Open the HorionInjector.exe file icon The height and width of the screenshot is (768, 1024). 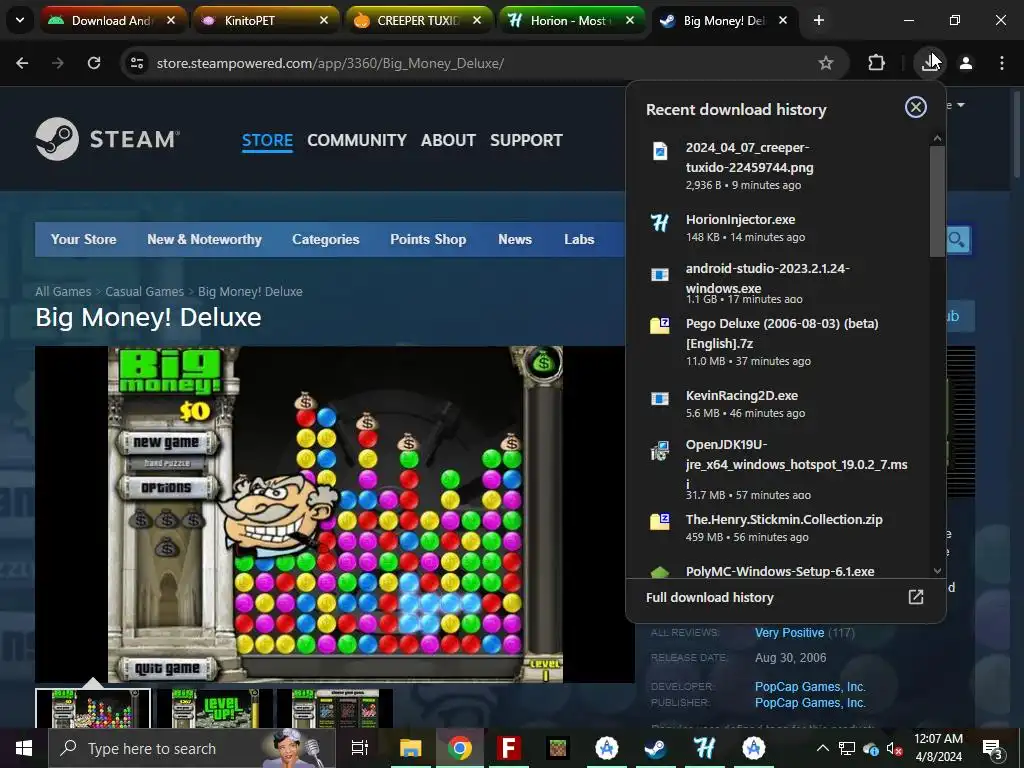pos(660,223)
